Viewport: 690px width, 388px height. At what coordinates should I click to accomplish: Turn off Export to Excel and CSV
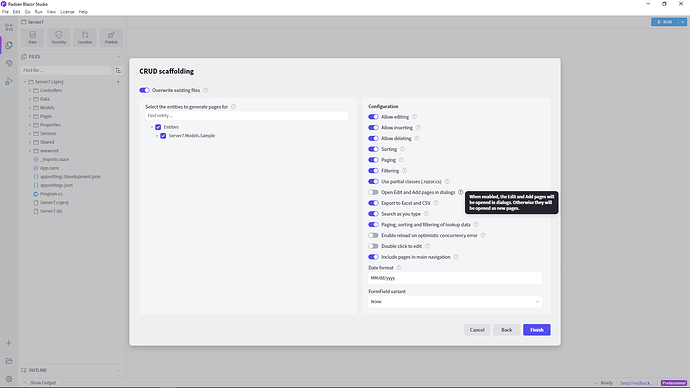[x=373, y=203]
